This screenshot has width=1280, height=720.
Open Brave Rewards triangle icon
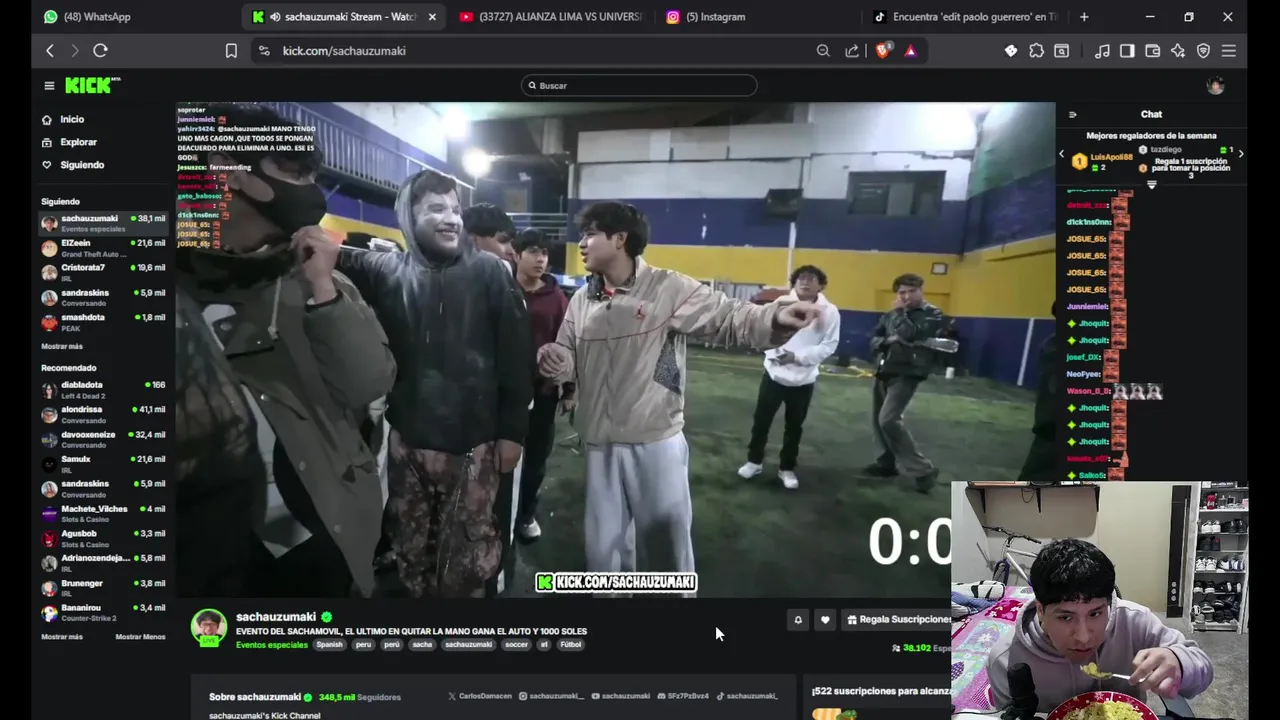point(911,51)
